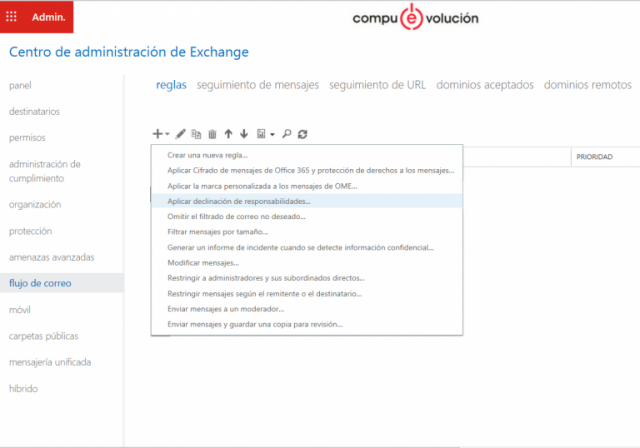This screenshot has width=640, height=448.
Task: Expand the export report dropdown arrow
Action: (x=272, y=134)
